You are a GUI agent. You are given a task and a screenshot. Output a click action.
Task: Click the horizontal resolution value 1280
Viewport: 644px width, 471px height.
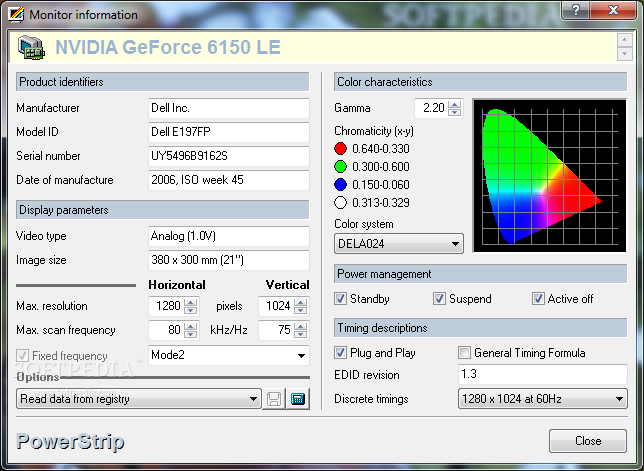pos(167,306)
